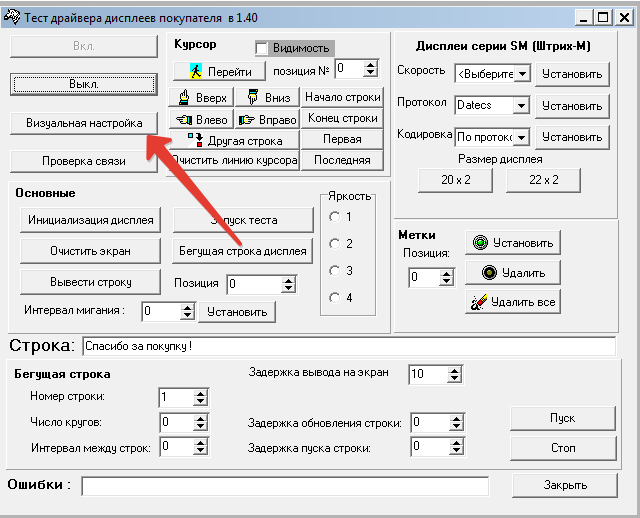
Task: Toggle the Видимость cursor checkbox
Action: (263, 48)
